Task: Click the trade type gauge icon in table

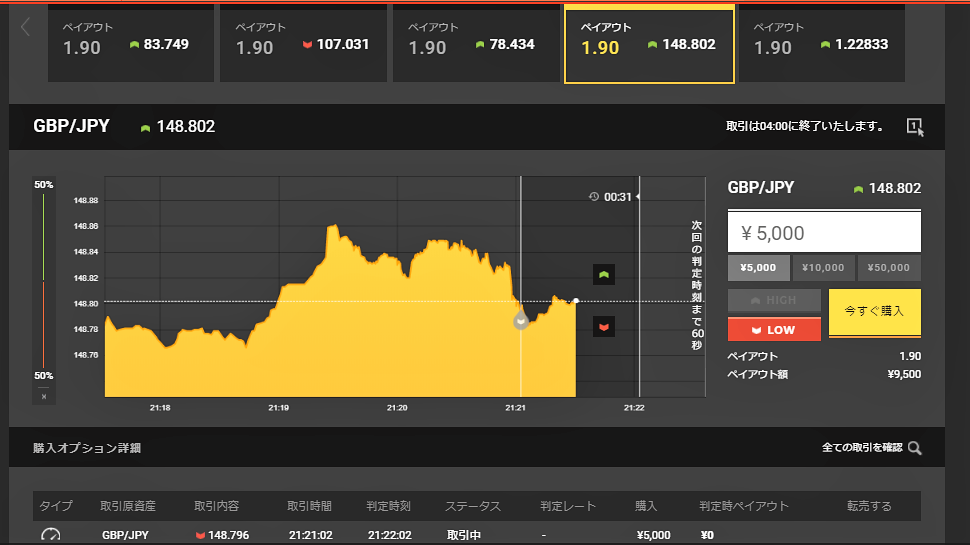Action: [x=50, y=536]
